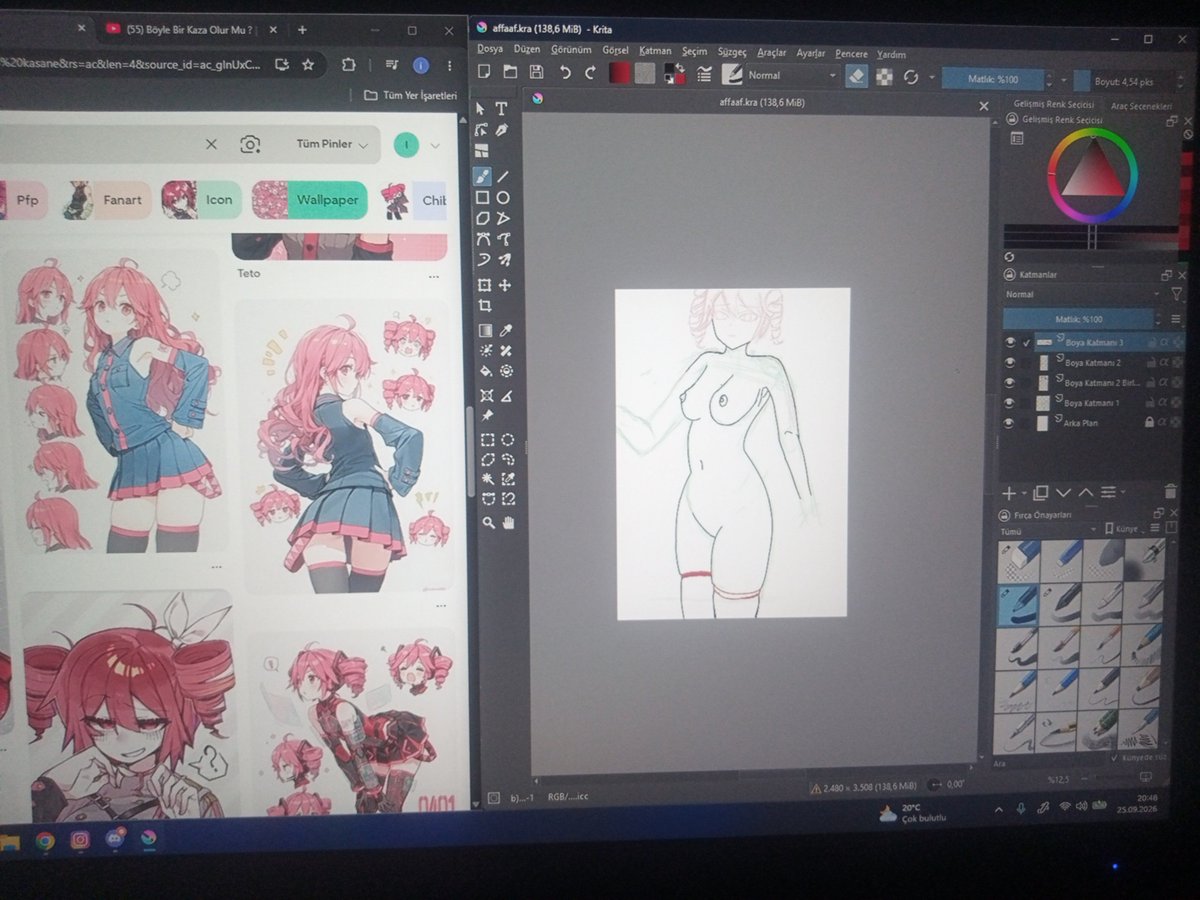
Task: Select the Zoom magnifier tool
Action: coord(488,522)
